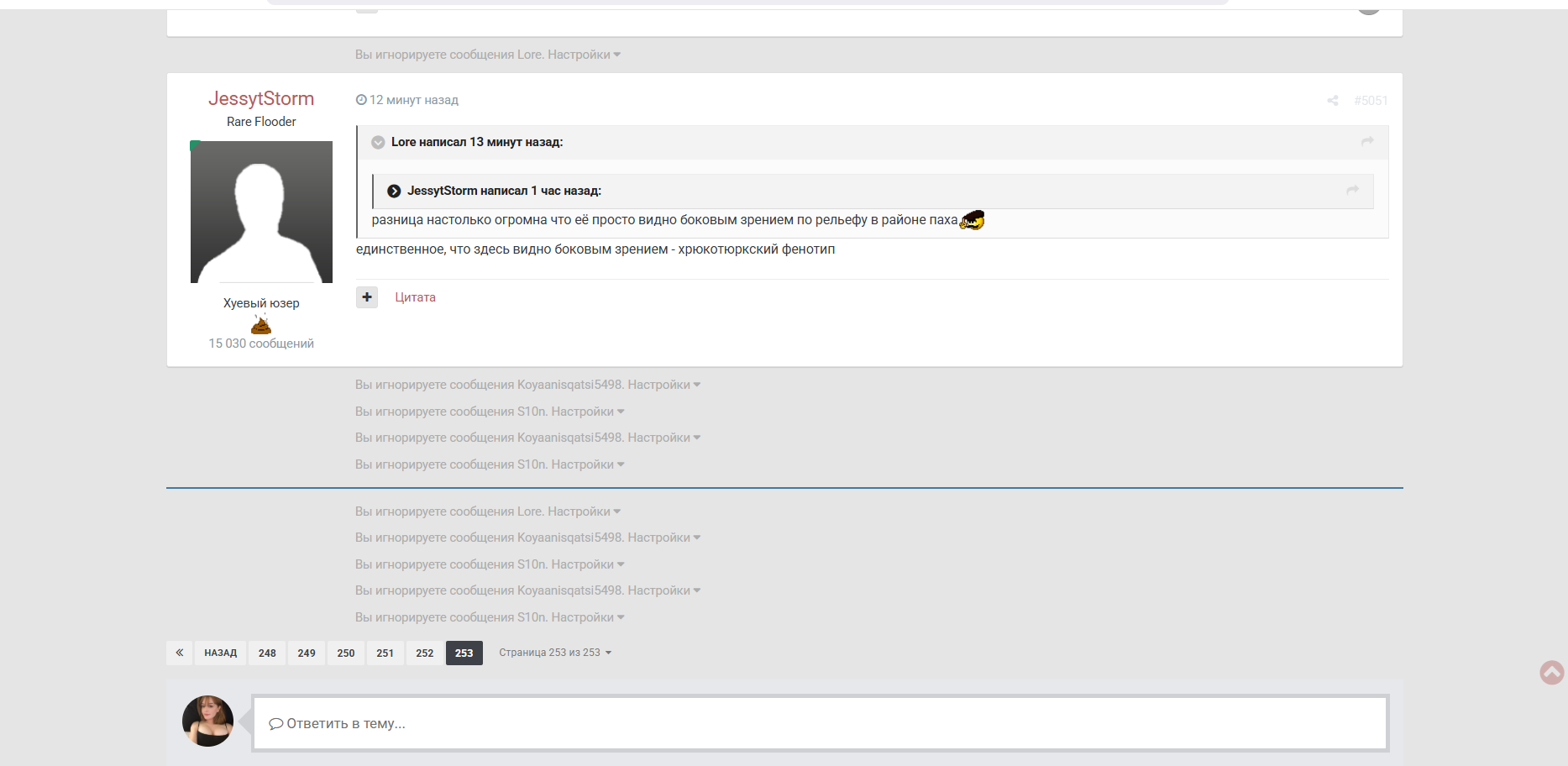Click the НАЗАД pagination button
The image size is (1568, 766).
[220, 653]
